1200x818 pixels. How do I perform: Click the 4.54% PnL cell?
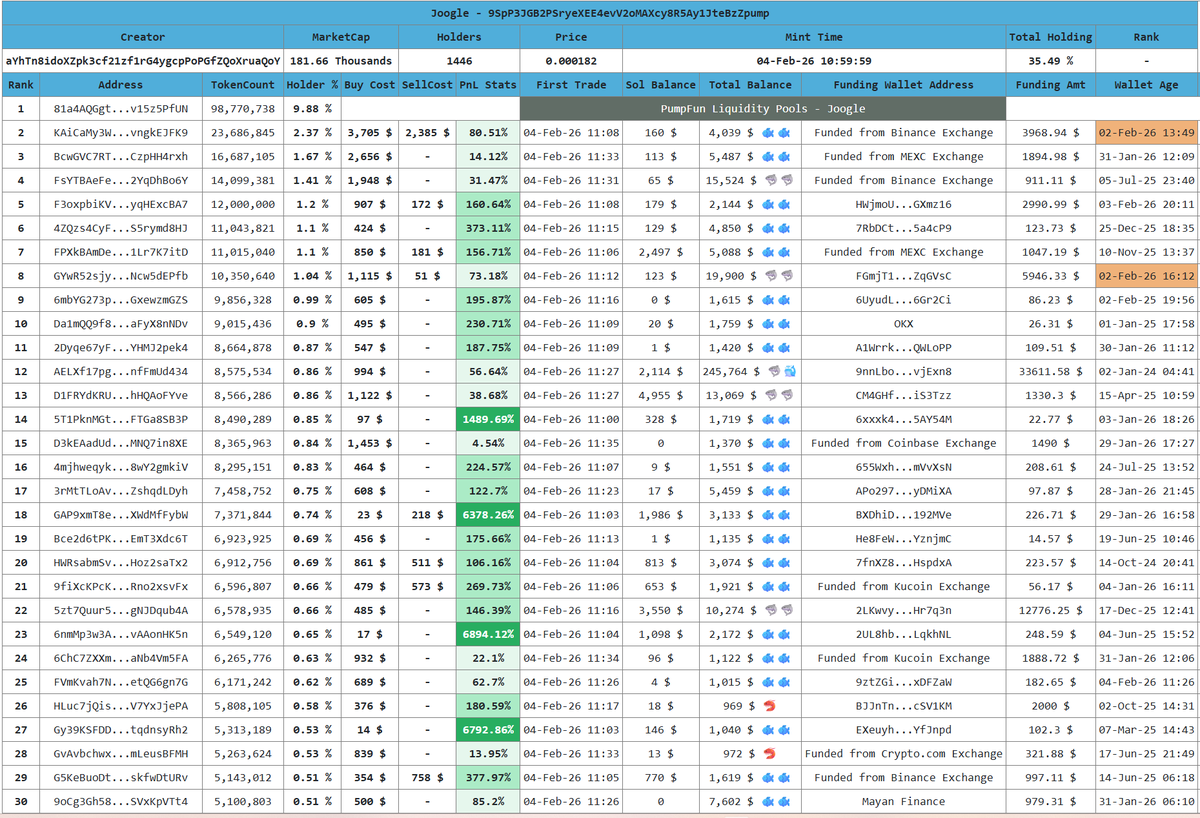[x=488, y=444]
